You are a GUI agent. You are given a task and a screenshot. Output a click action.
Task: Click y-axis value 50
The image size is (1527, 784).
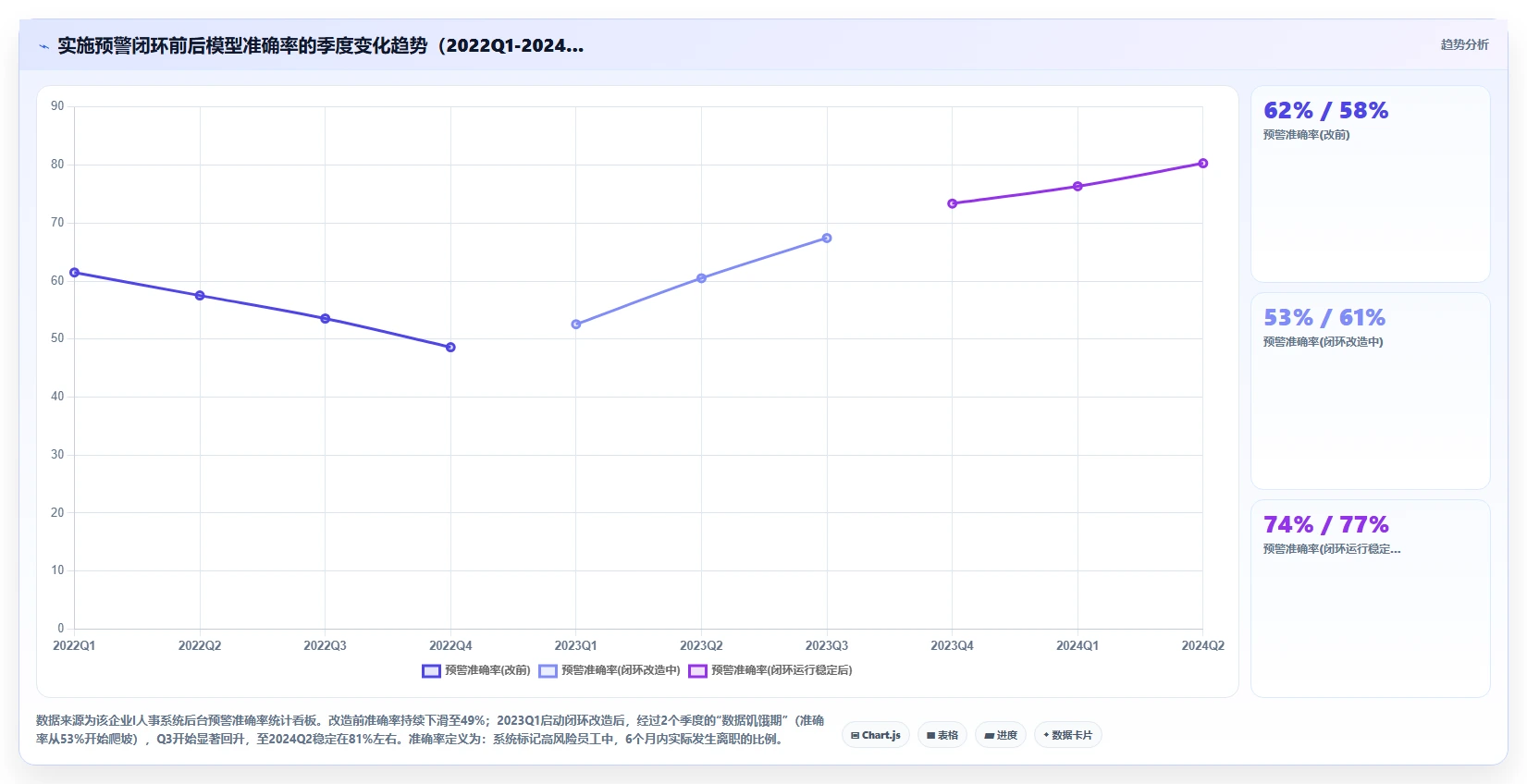[x=57, y=338]
